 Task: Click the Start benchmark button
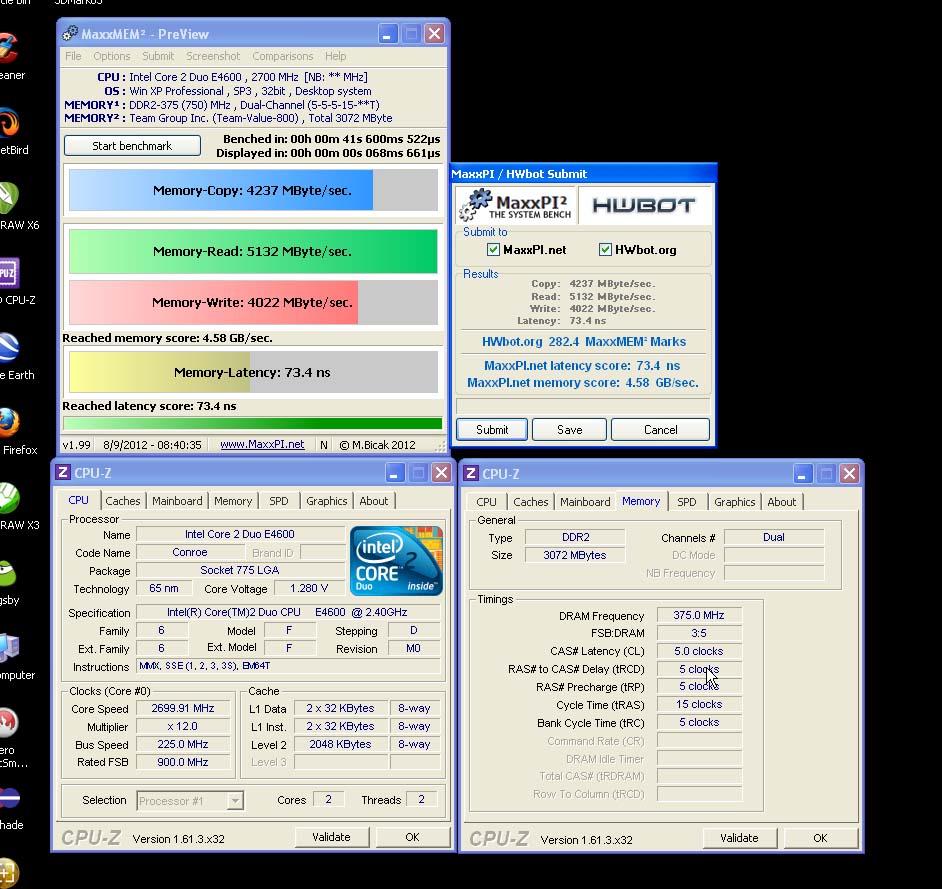pyautogui.click(x=132, y=146)
